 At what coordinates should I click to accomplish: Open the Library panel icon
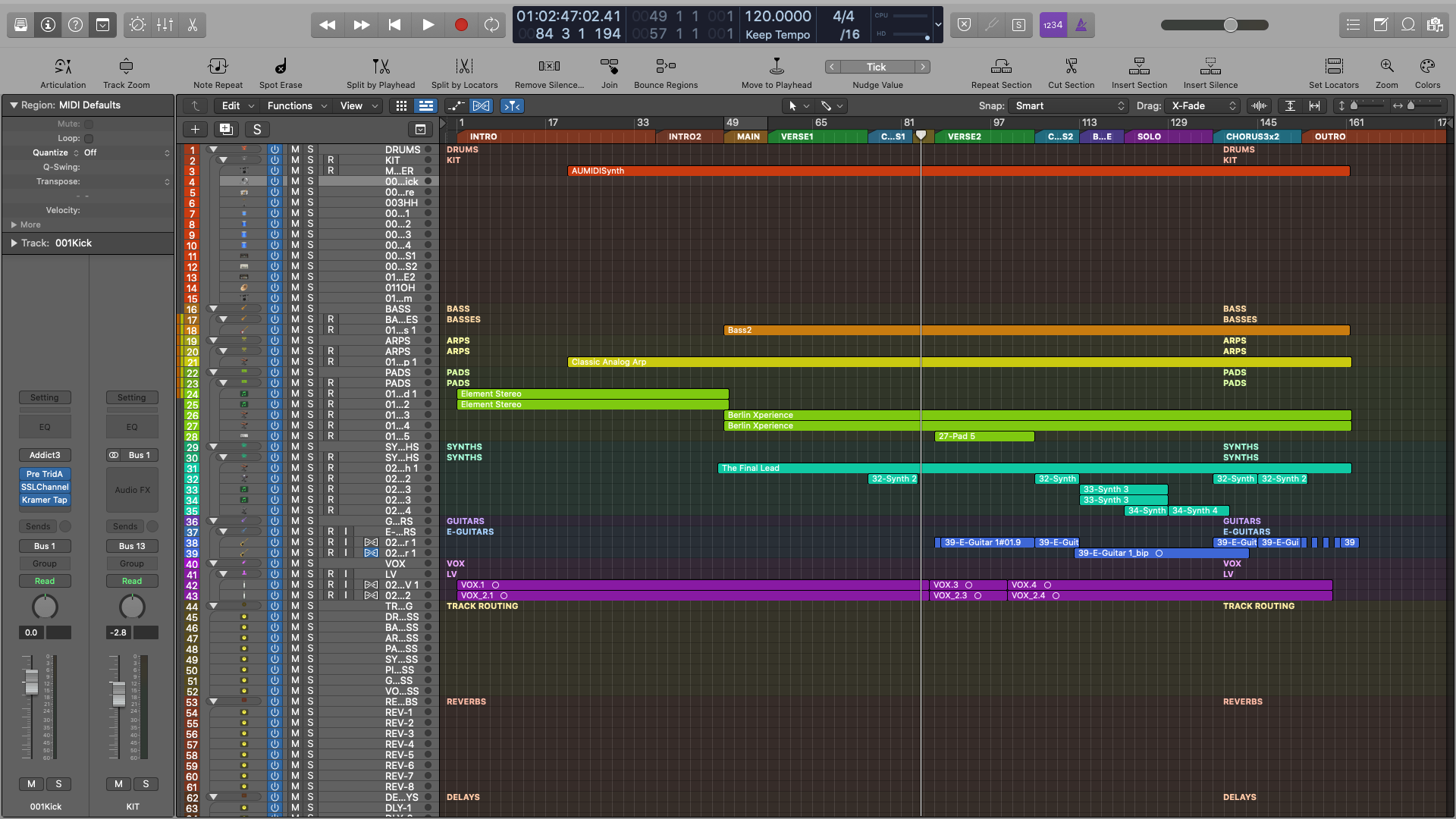point(21,25)
